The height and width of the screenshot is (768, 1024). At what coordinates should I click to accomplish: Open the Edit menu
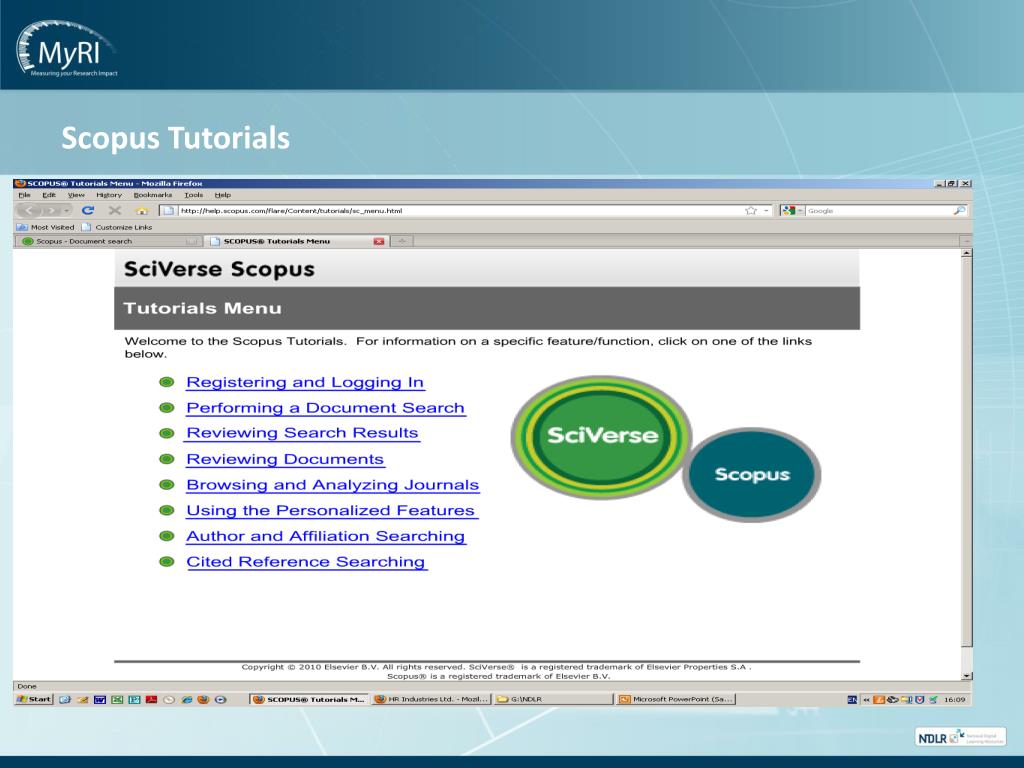pos(49,195)
